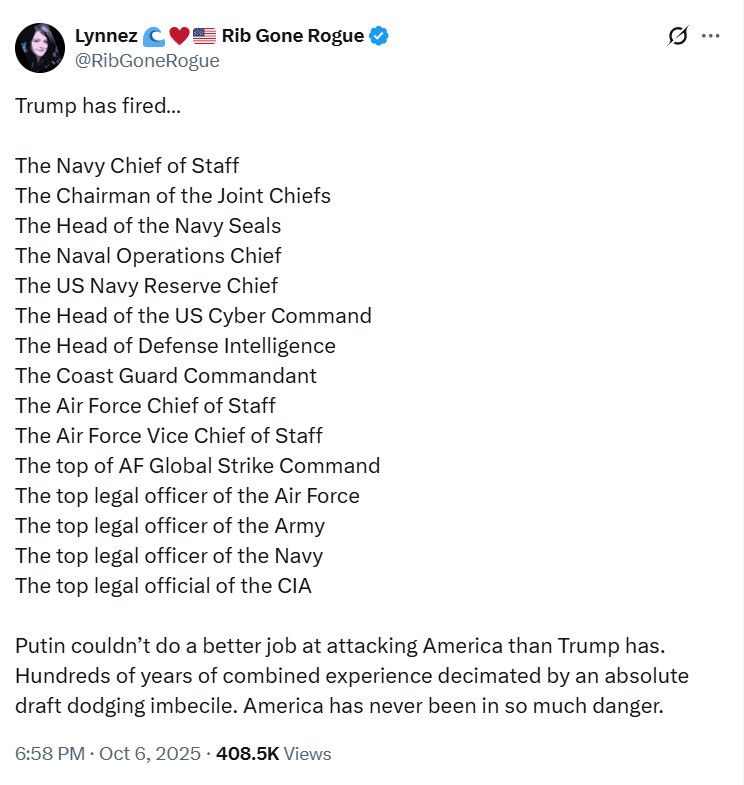Viewport: 744px width, 785px height.
Task: Open the Rib Gone Rogue display name
Action: pyautogui.click(x=292, y=36)
